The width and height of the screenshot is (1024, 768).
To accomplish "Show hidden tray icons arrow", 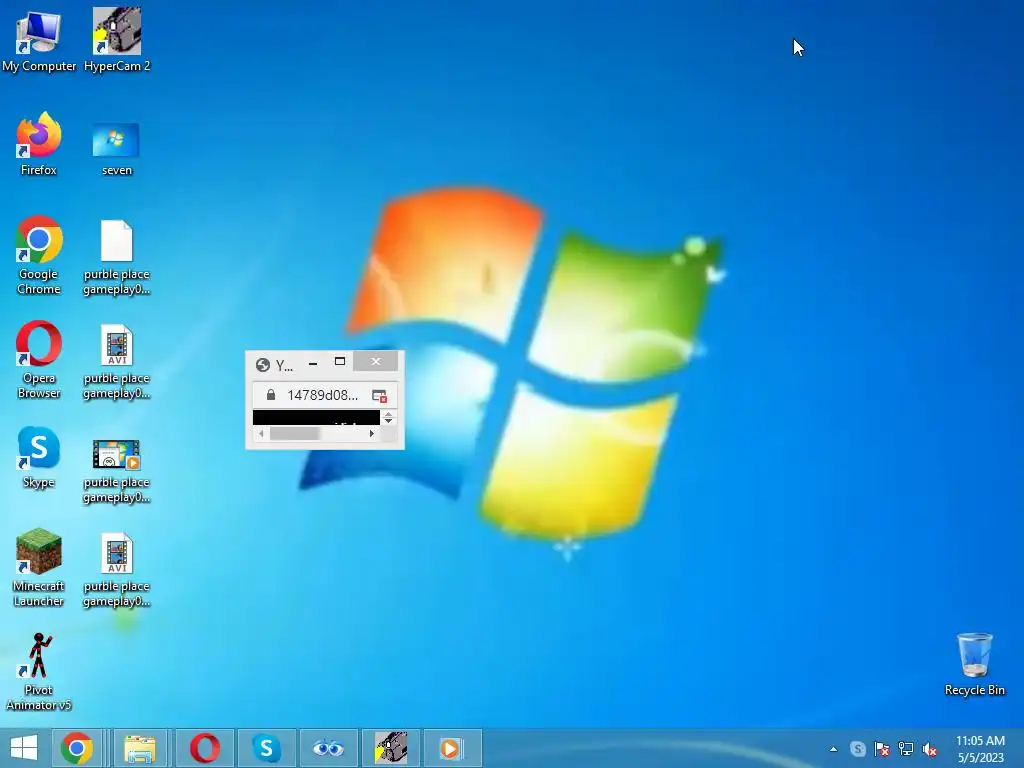I will click(x=833, y=749).
